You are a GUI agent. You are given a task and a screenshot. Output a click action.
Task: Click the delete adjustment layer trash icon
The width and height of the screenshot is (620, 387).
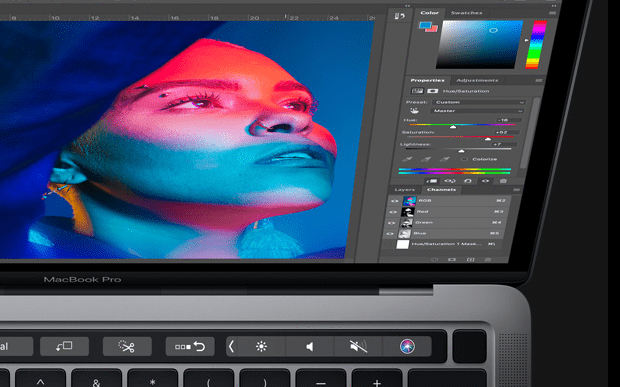tap(503, 181)
